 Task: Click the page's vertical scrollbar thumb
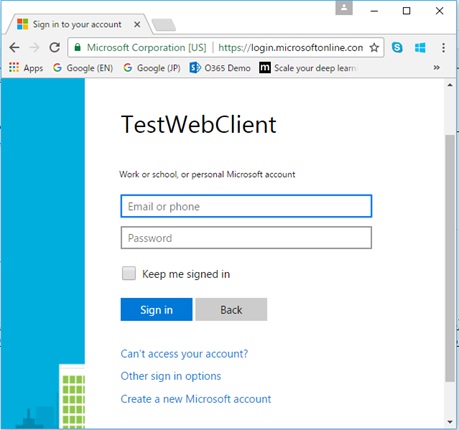450,258
